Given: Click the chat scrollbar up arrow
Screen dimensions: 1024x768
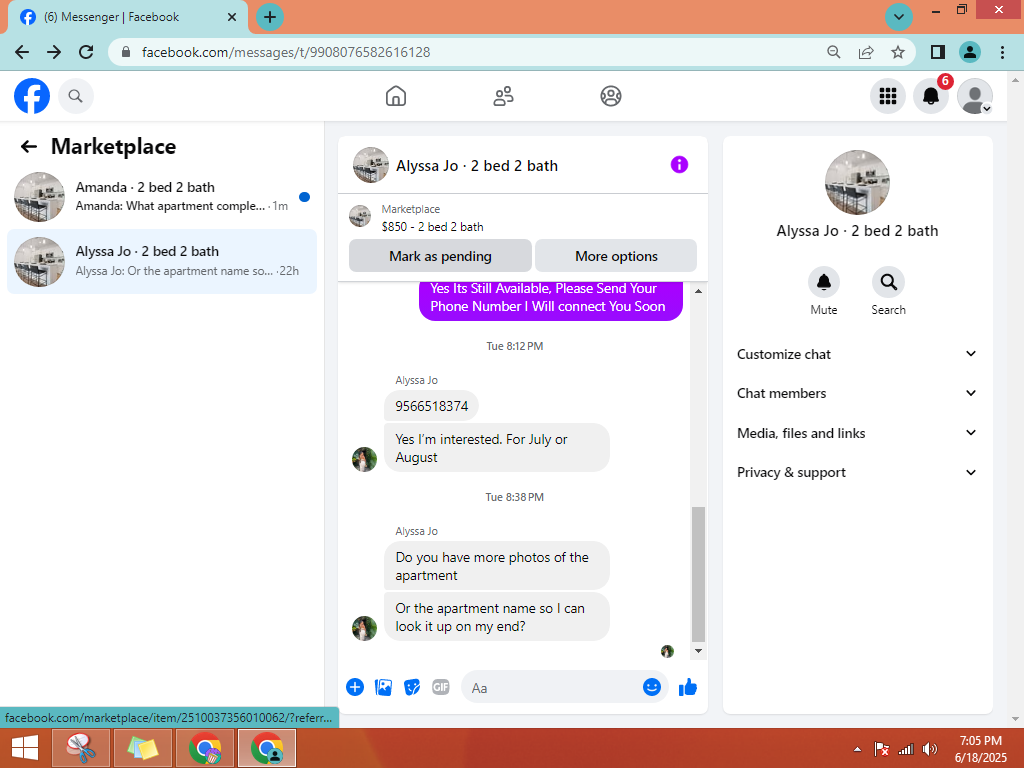Looking at the screenshot, I should pyautogui.click(x=698, y=291).
